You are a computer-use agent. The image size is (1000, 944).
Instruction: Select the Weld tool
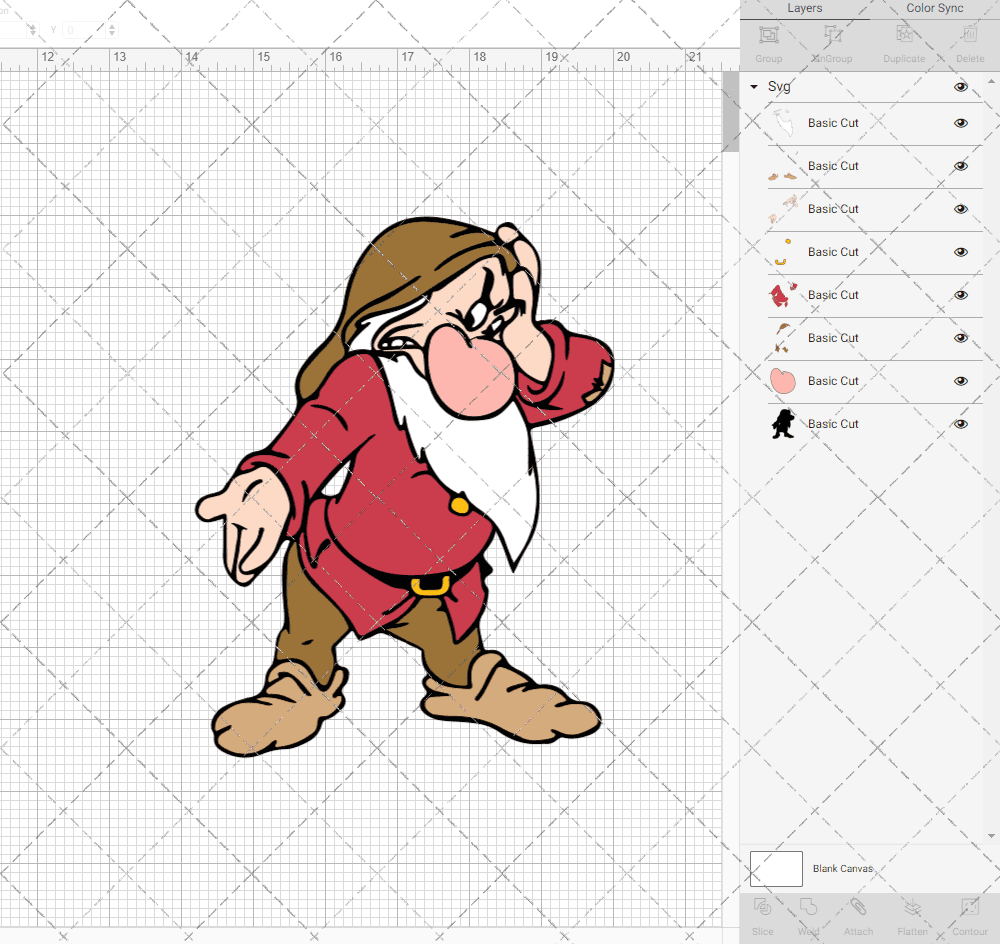808,907
